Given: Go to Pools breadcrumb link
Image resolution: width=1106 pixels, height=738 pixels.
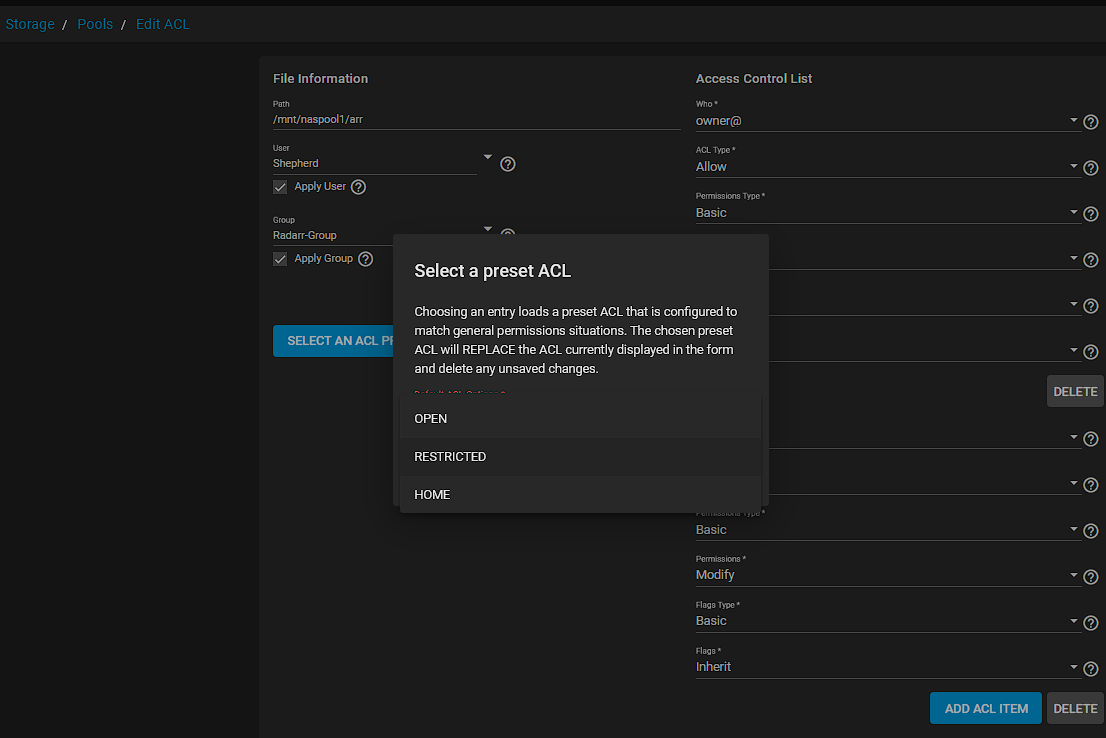Looking at the screenshot, I should point(95,24).
